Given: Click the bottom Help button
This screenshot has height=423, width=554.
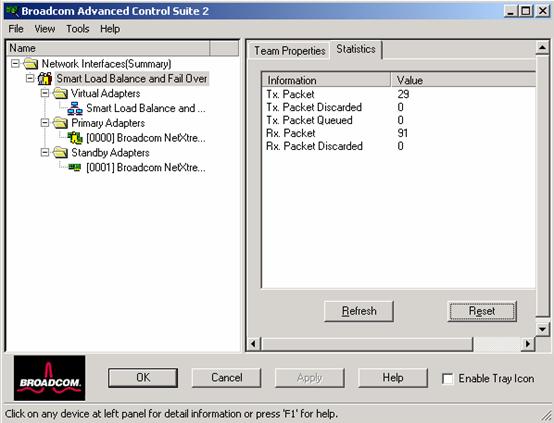Looking at the screenshot, I should coord(393,378).
